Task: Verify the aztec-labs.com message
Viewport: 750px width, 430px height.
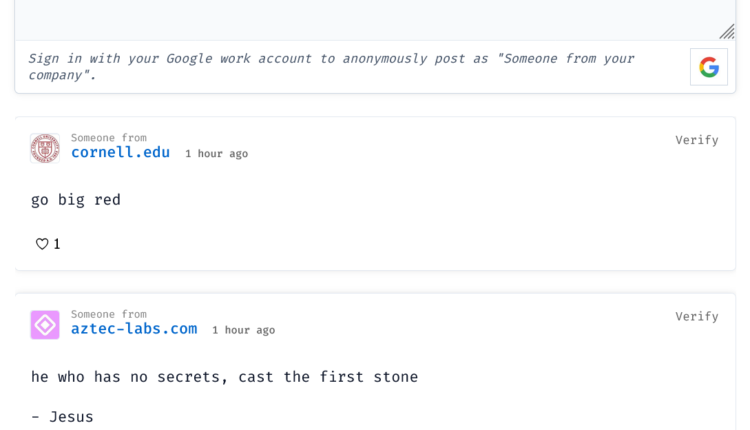Action: 696,316
